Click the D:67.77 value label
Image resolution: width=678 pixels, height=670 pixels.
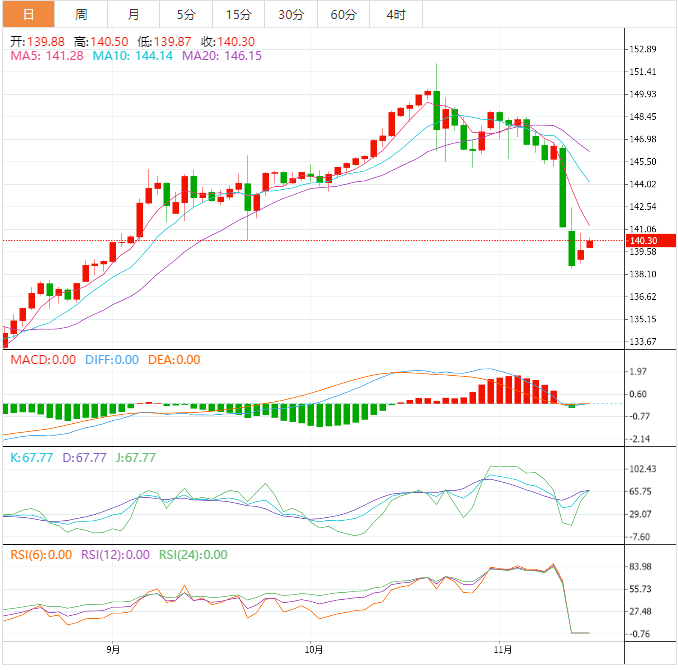pyautogui.click(x=84, y=458)
